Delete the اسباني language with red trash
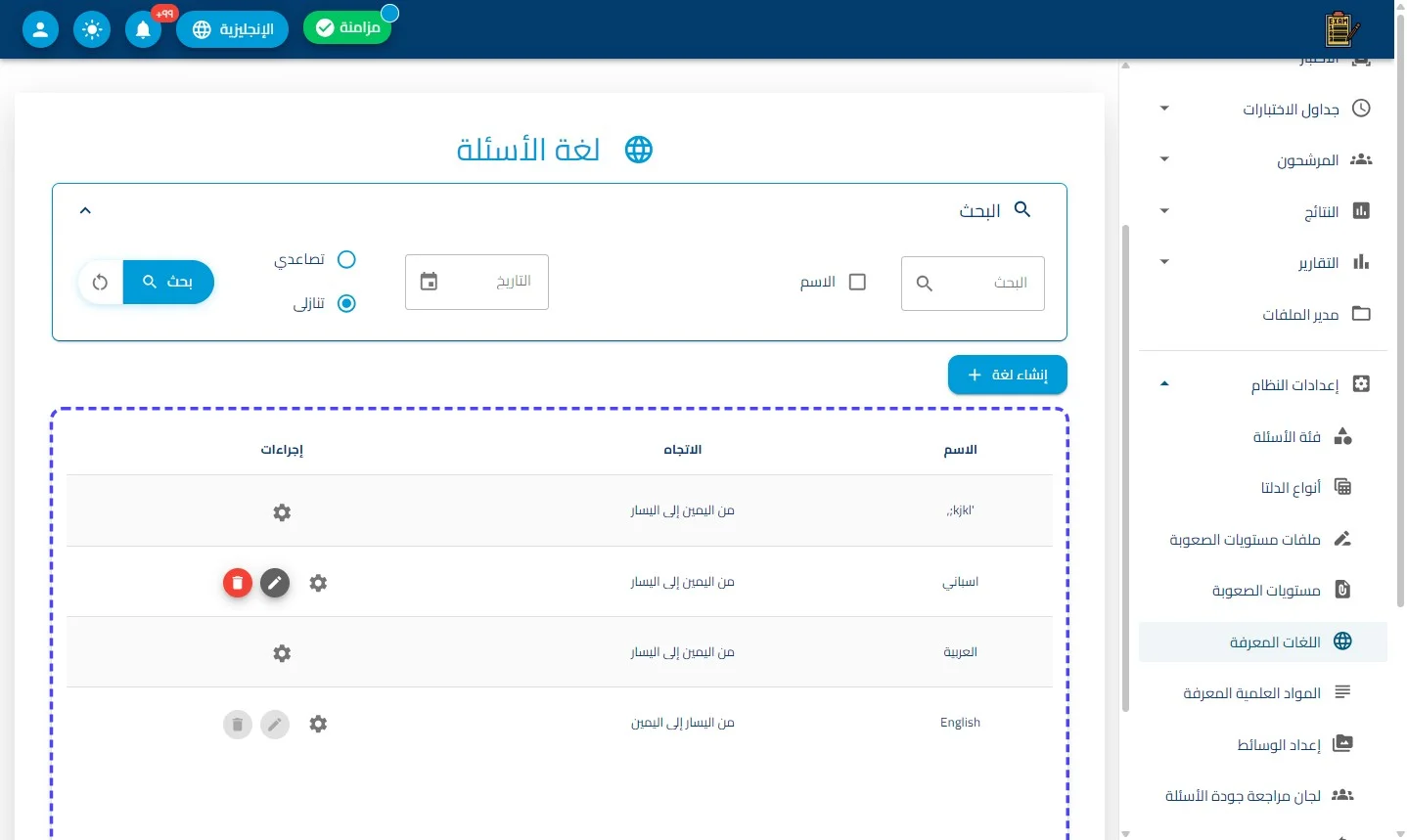 pyautogui.click(x=238, y=583)
